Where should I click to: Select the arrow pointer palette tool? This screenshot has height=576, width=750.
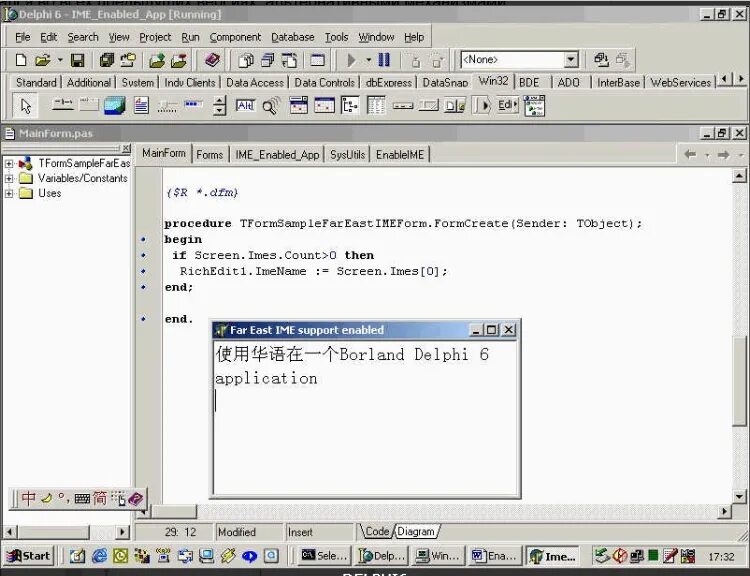(x=26, y=106)
